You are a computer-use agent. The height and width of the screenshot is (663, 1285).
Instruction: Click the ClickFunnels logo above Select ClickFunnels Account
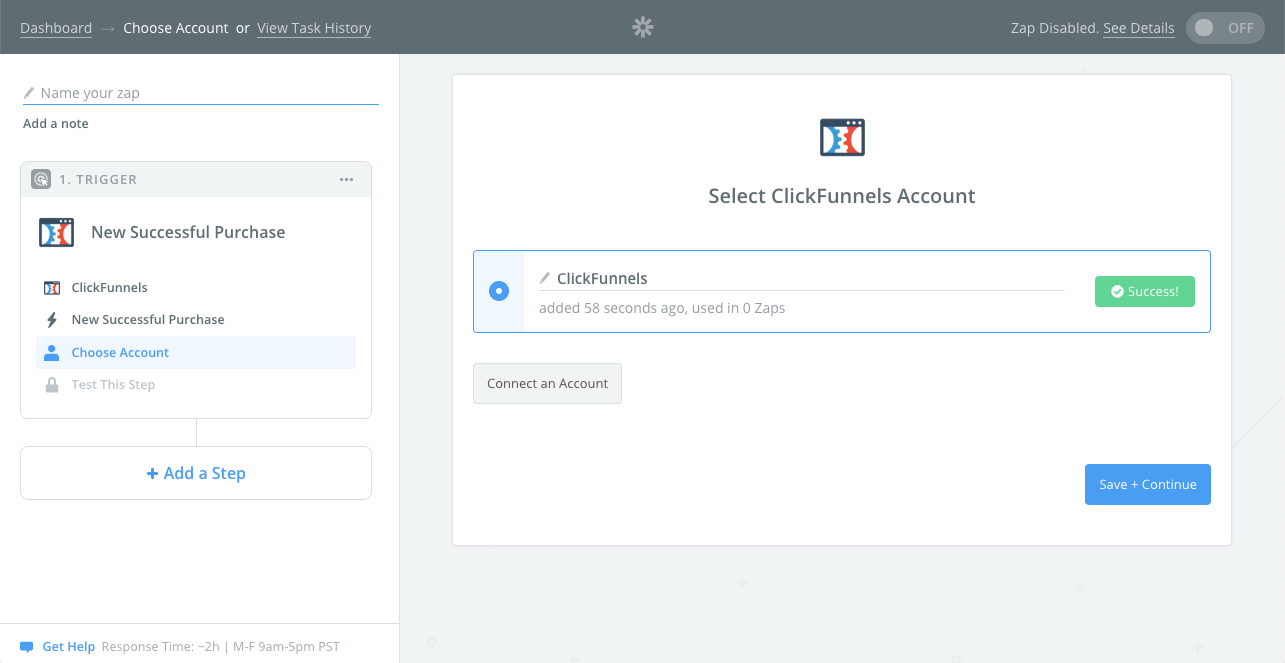842,137
